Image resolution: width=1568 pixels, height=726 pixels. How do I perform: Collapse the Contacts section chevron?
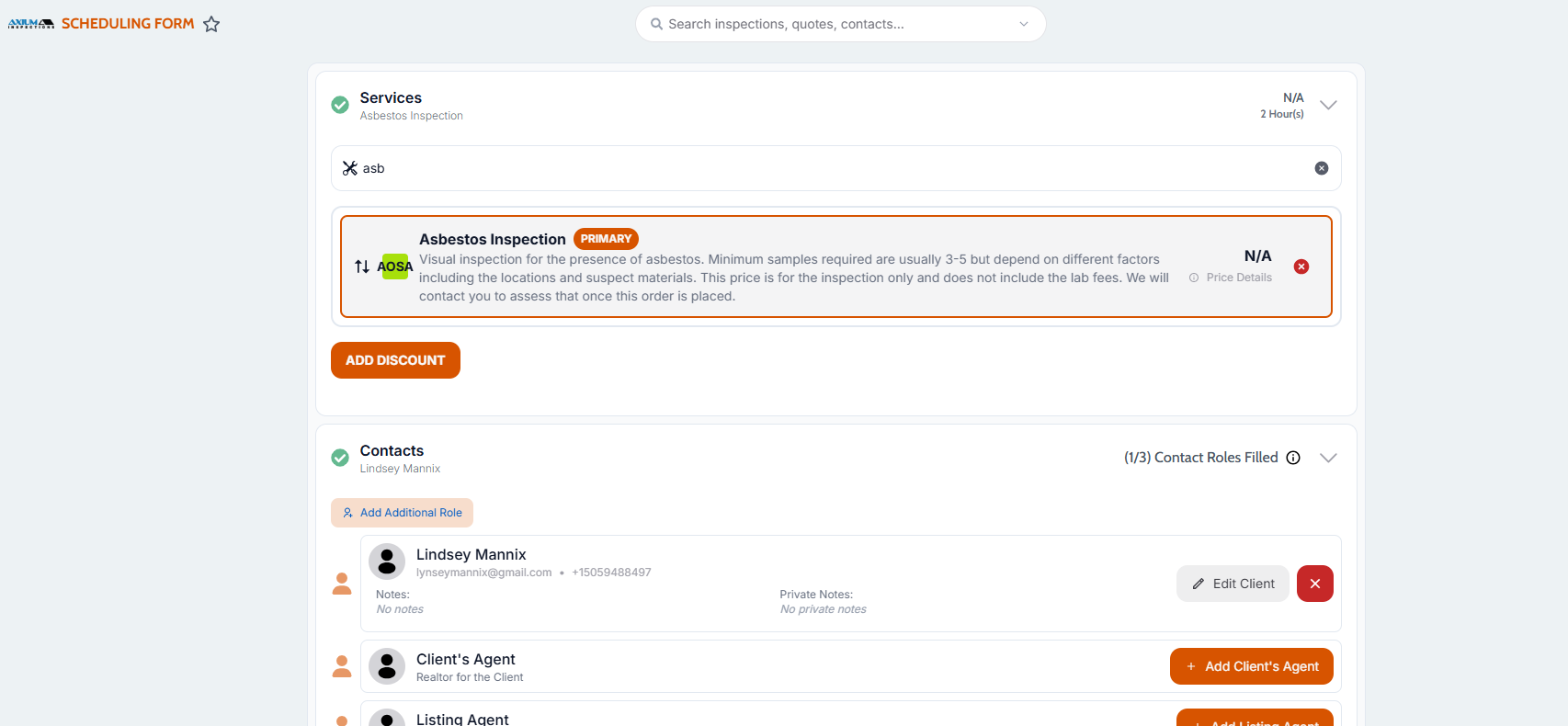tap(1328, 458)
